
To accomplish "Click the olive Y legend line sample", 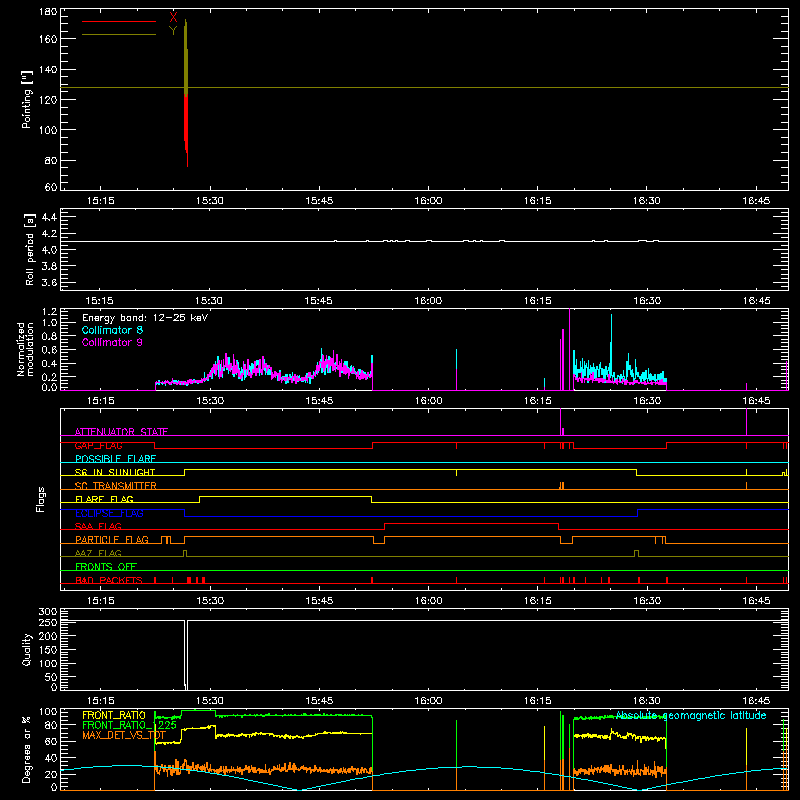I will 119,34.
